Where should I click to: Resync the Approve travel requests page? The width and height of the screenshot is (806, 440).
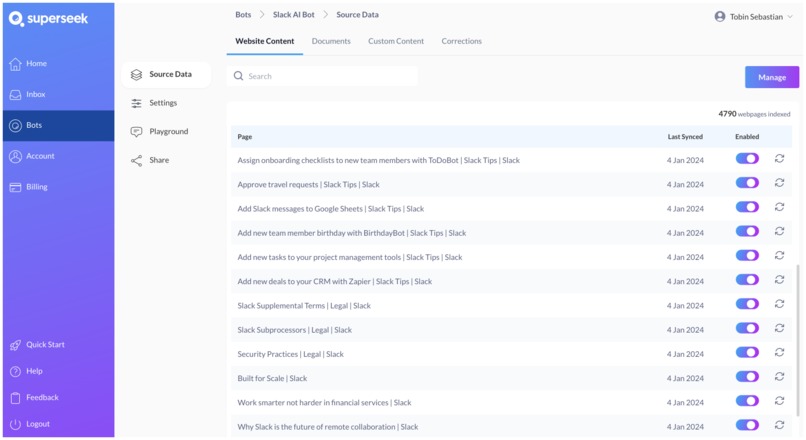[779, 183]
